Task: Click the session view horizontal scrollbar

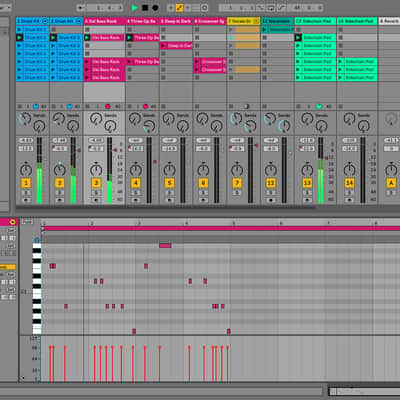Action: click(x=166, y=207)
